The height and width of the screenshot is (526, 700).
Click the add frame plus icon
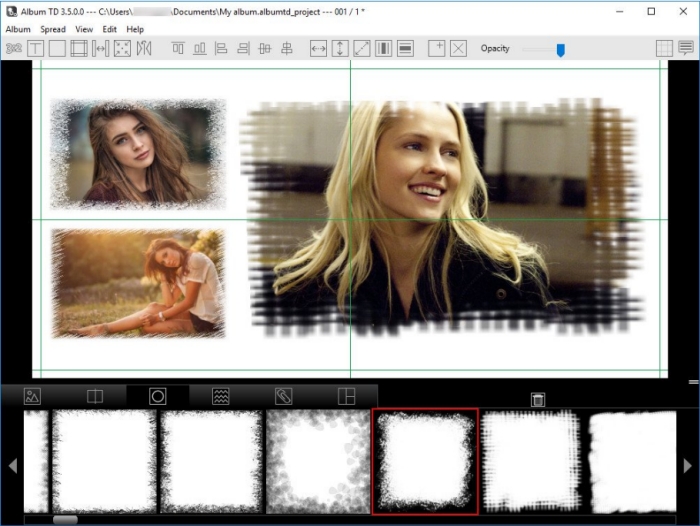pyautogui.click(x=436, y=48)
